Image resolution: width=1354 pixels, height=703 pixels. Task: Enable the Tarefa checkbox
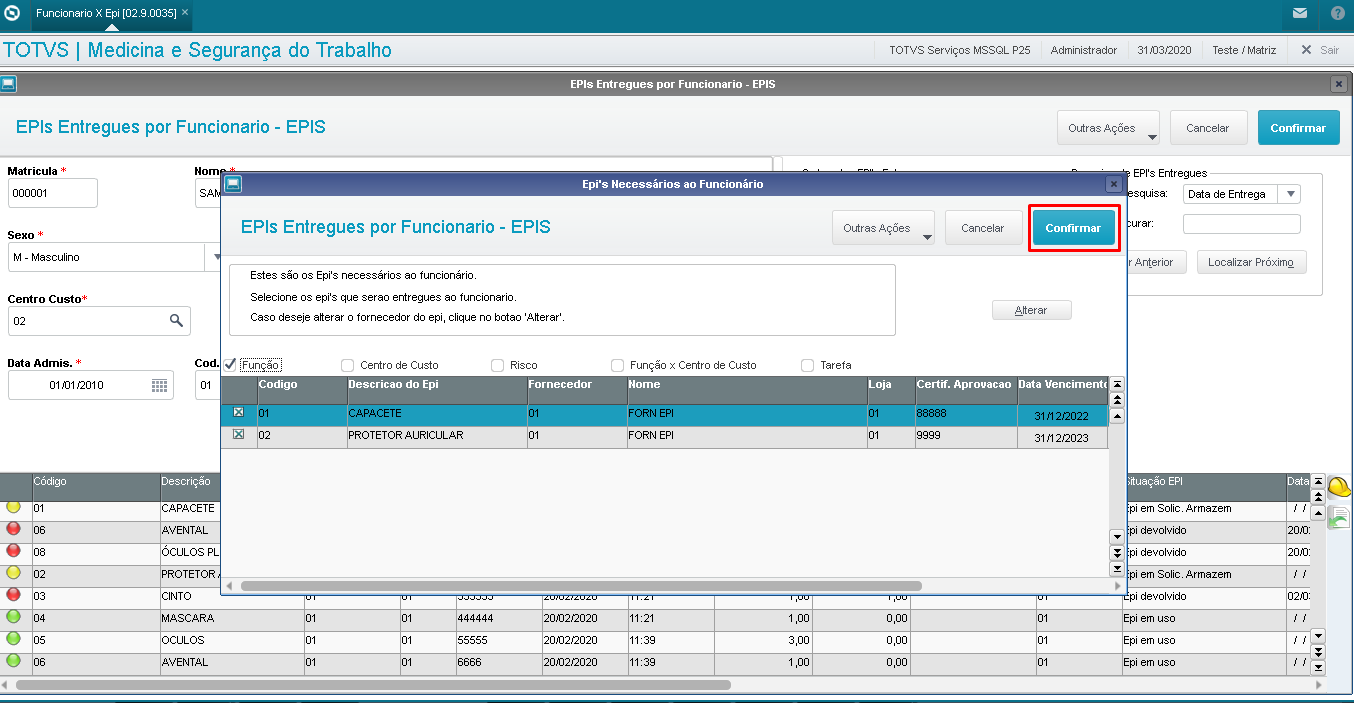coord(808,365)
